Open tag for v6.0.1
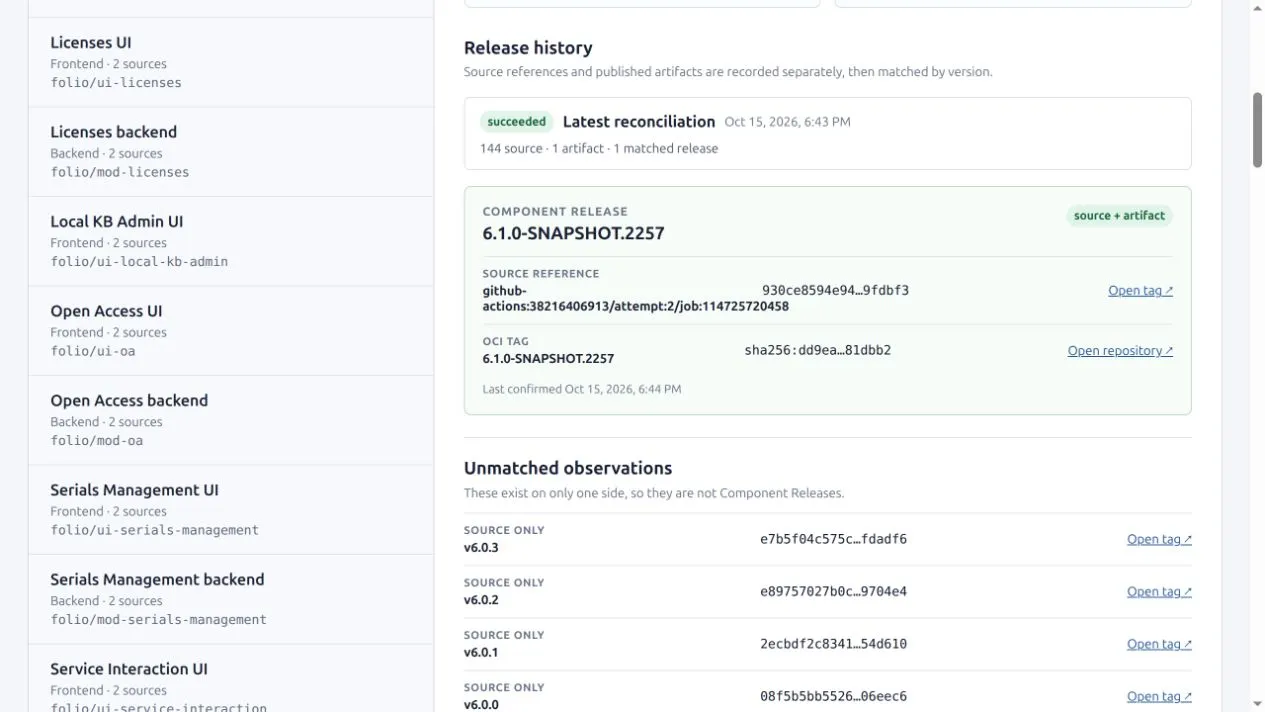 click(1159, 644)
